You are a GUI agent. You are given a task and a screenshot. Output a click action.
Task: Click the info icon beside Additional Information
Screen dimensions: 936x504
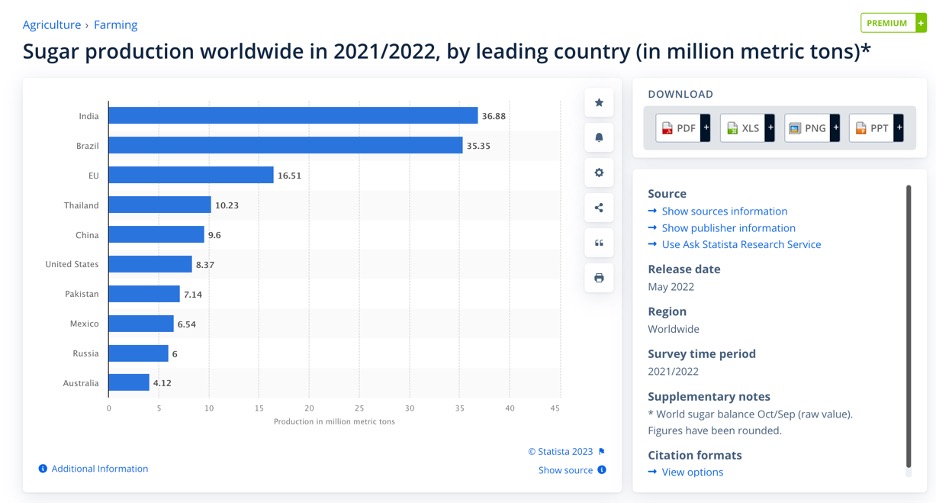[43, 469]
